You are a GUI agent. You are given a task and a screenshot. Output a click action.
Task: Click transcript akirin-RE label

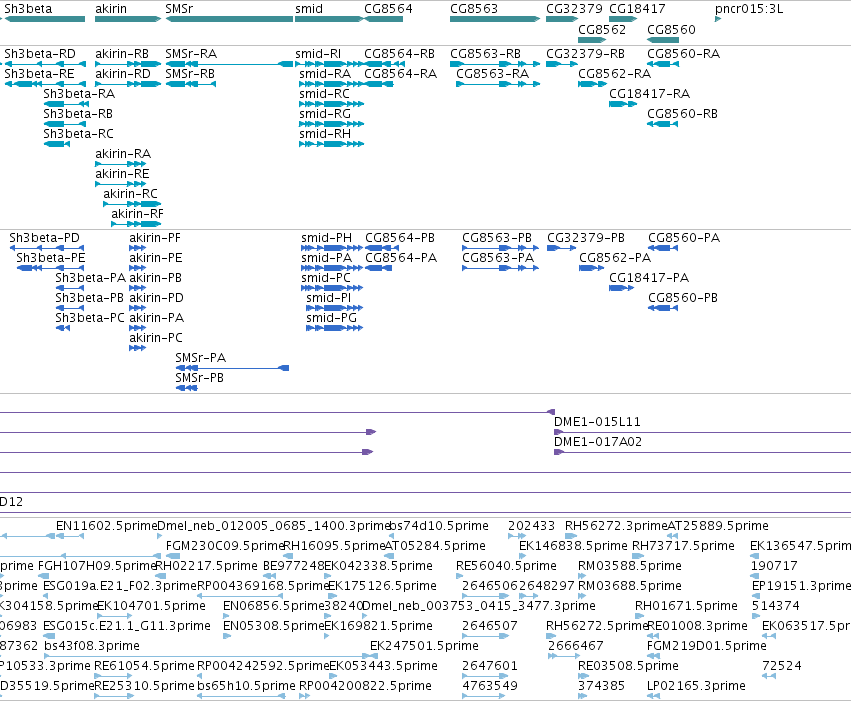pyautogui.click(x=122, y=174)
